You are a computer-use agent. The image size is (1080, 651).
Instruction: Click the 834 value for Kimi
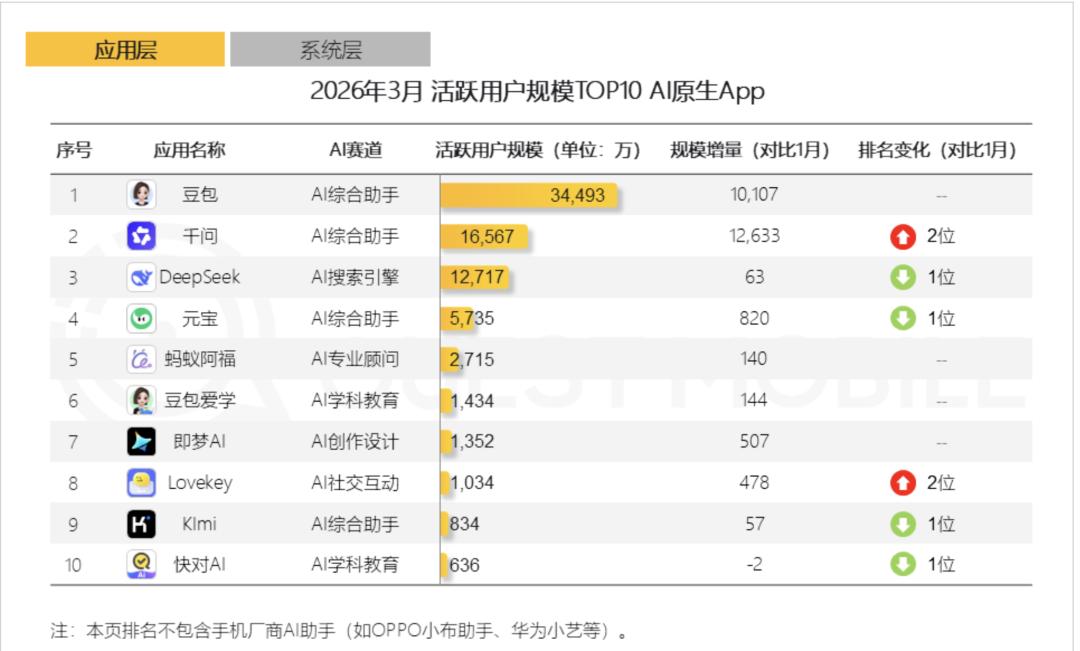click(464, 524)
